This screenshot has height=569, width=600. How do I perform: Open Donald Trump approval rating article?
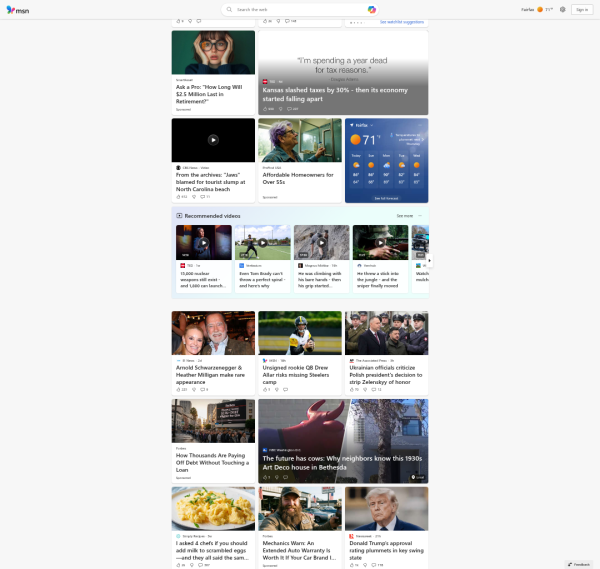coord(386,550)
